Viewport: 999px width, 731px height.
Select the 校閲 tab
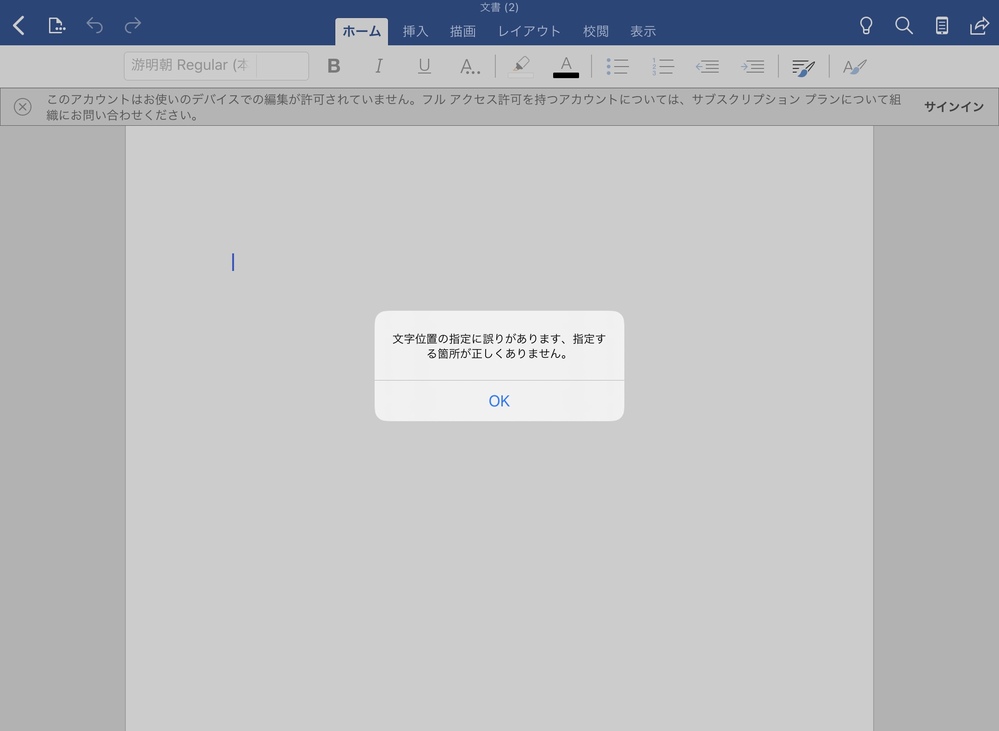[x=596, y=31]
